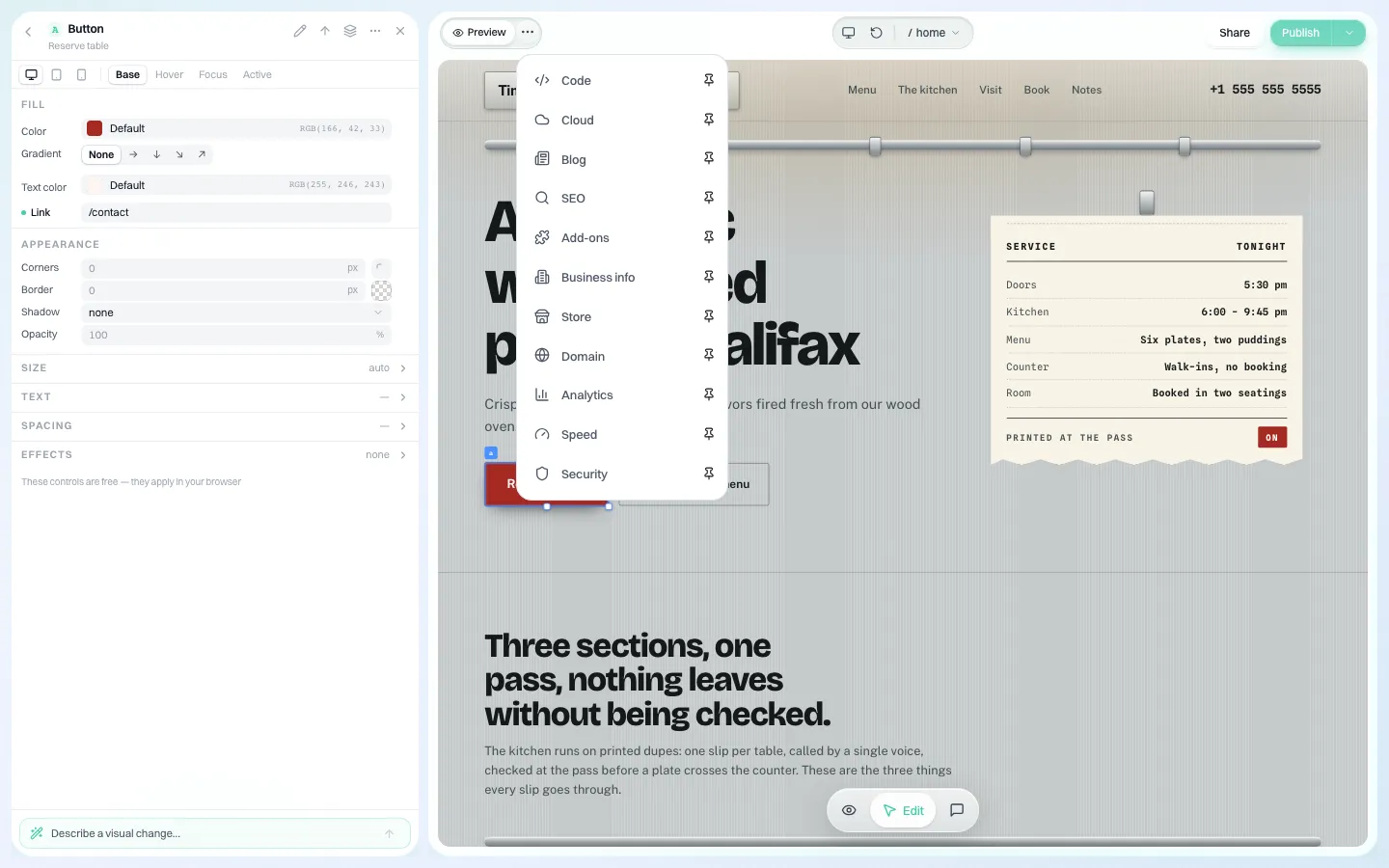Click the Share button
This screenshot has height=868, width=1389.
click(x=1235, y=33)
